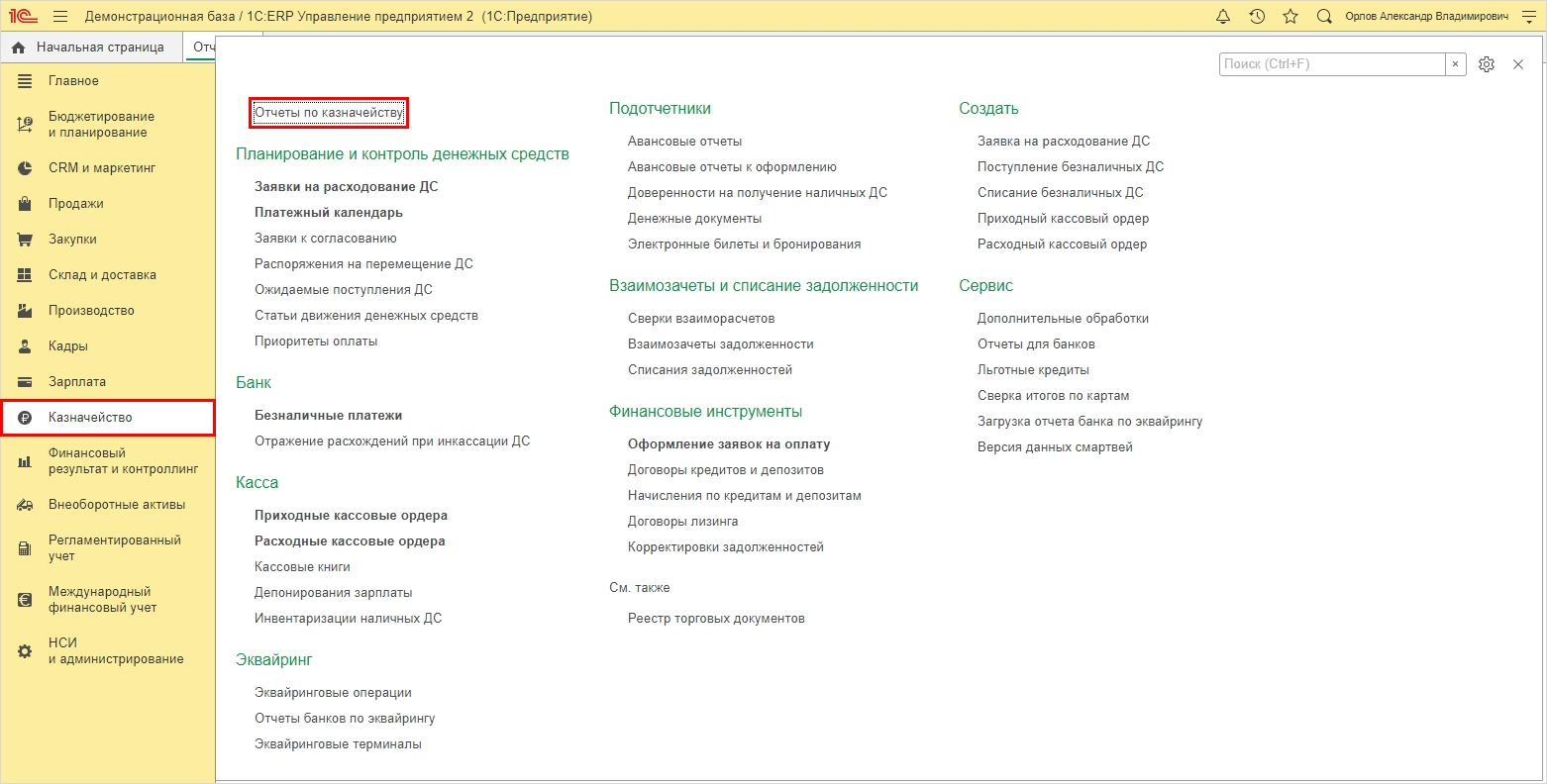Open Заявки на расходование ДС list
This screenshot has width=1547, height=784.
tap(346, 187)
